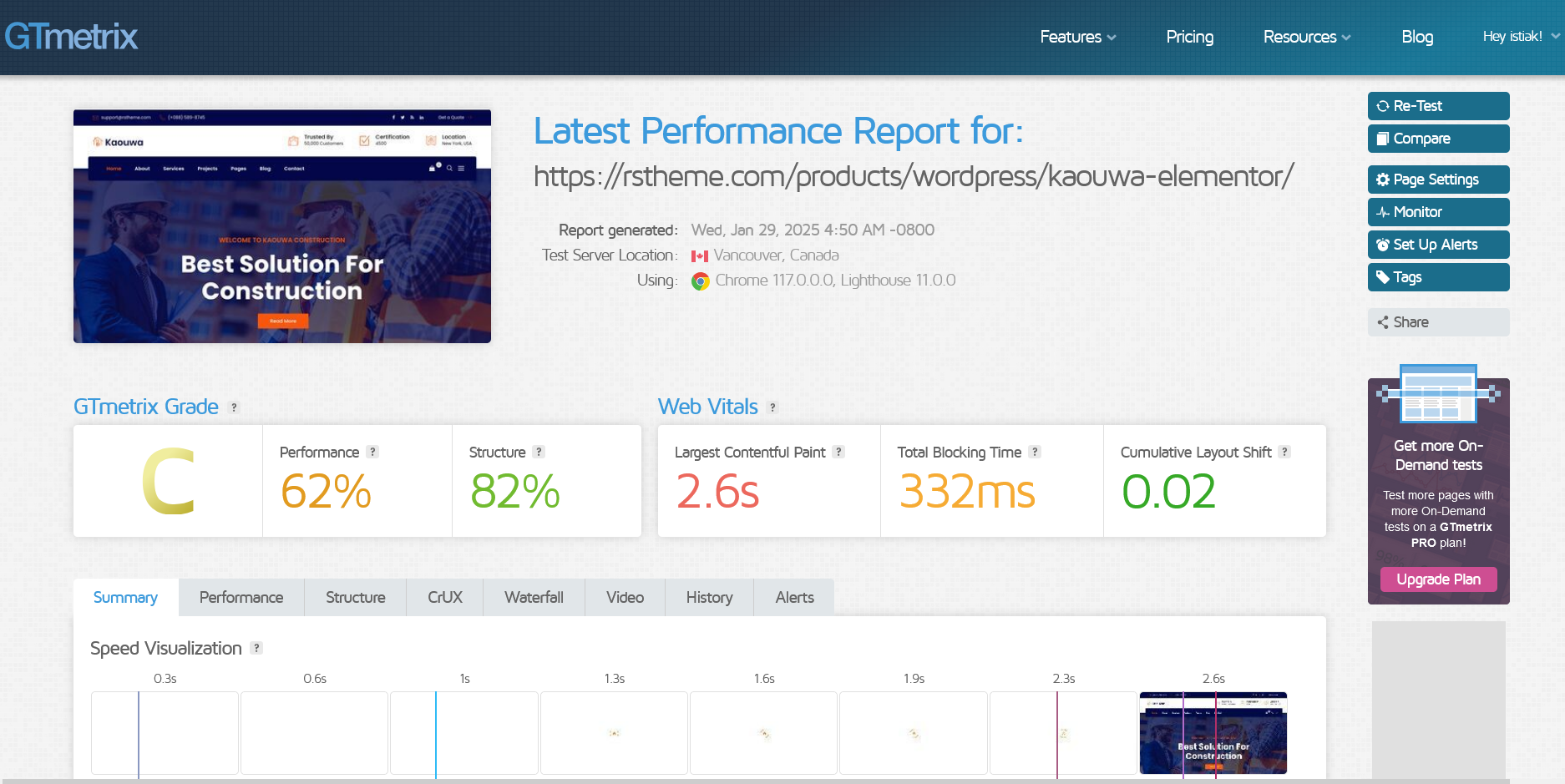Screen dimensions: 1565x784
Task: Click the Vancouver, Canada location text
Action: pos(776,255)
